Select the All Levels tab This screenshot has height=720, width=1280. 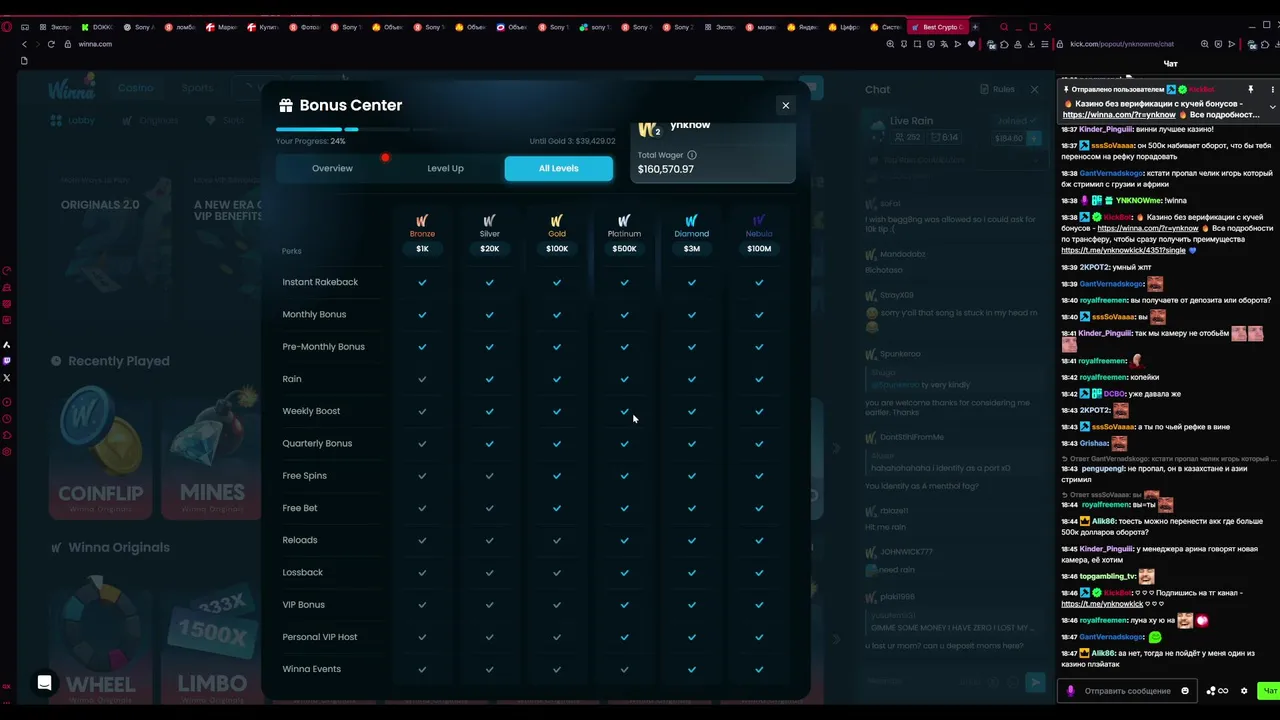tap(558, 168)
